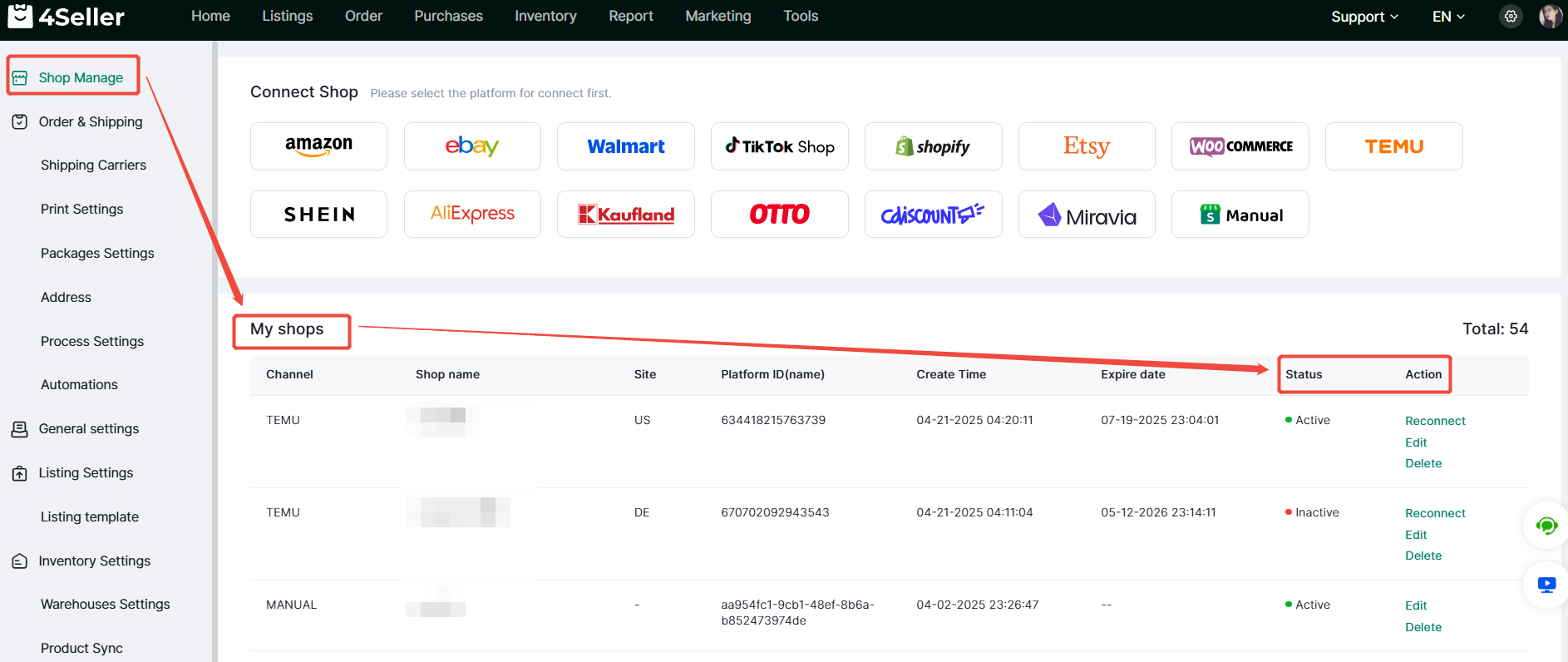Image resolution: width=1568 pixels, height=662 pixels.
Task: Open the settings gear icon
Action: [x=1511, y=16]
